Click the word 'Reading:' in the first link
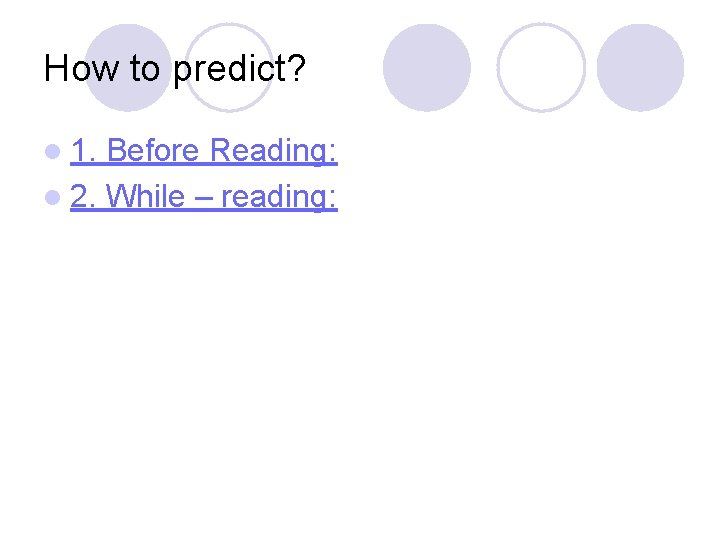720x540 pixels. pos(274,151)
